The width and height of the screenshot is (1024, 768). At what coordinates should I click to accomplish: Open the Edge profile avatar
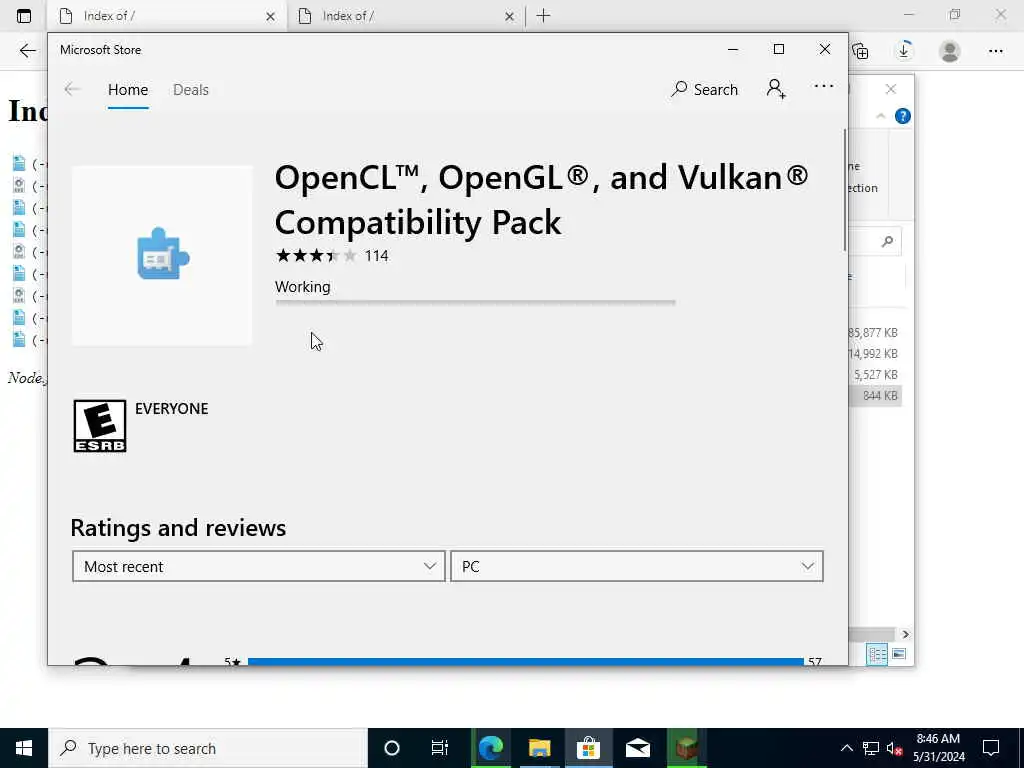point(950,51)
